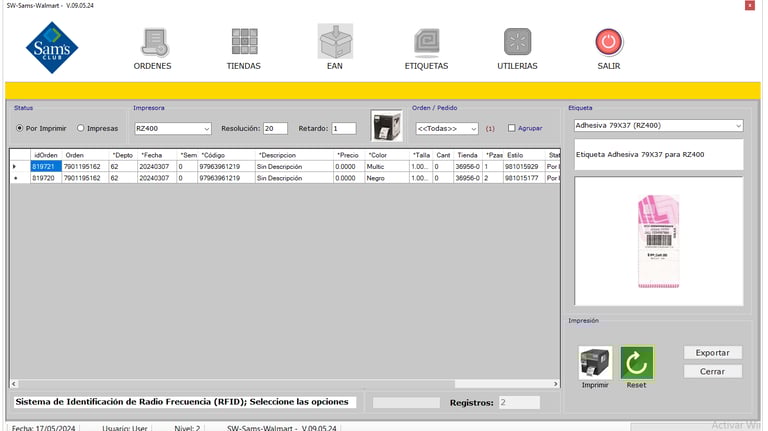
Task: Click the Nivel: 2 status bar entry
Action: [x=187, y=428]
